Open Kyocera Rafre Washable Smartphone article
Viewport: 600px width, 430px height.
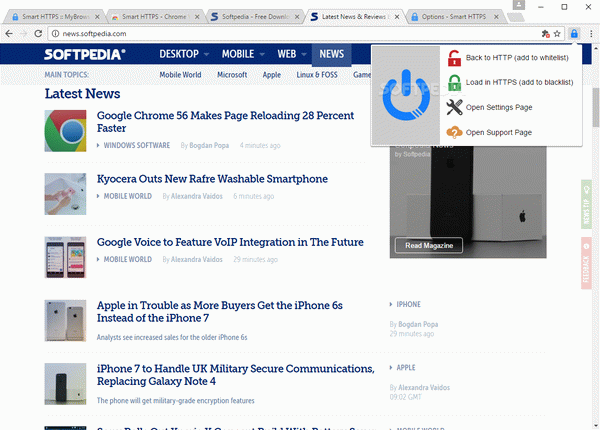click(x=212, y=179)
